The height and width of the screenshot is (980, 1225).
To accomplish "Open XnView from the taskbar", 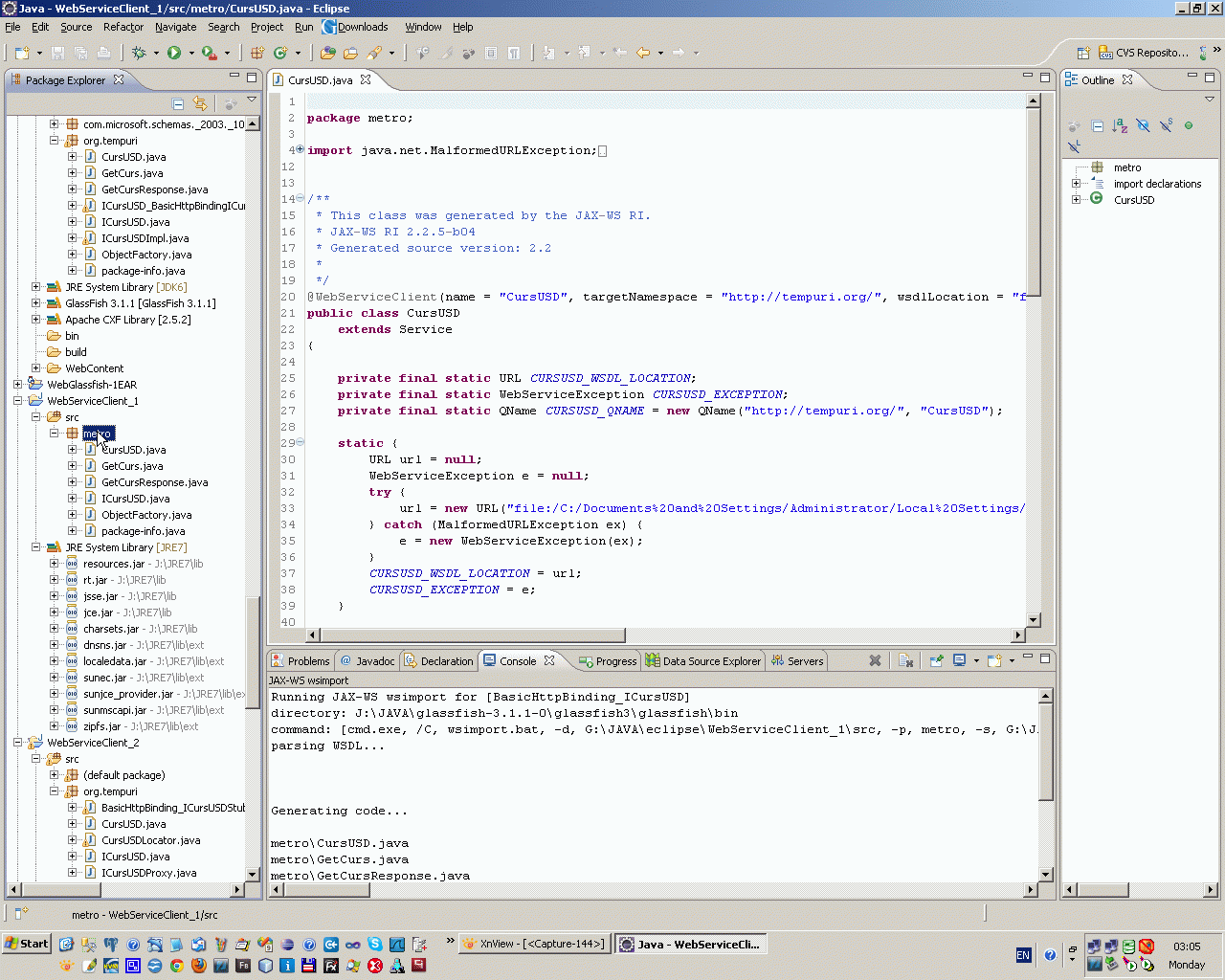I will point(534,944).
